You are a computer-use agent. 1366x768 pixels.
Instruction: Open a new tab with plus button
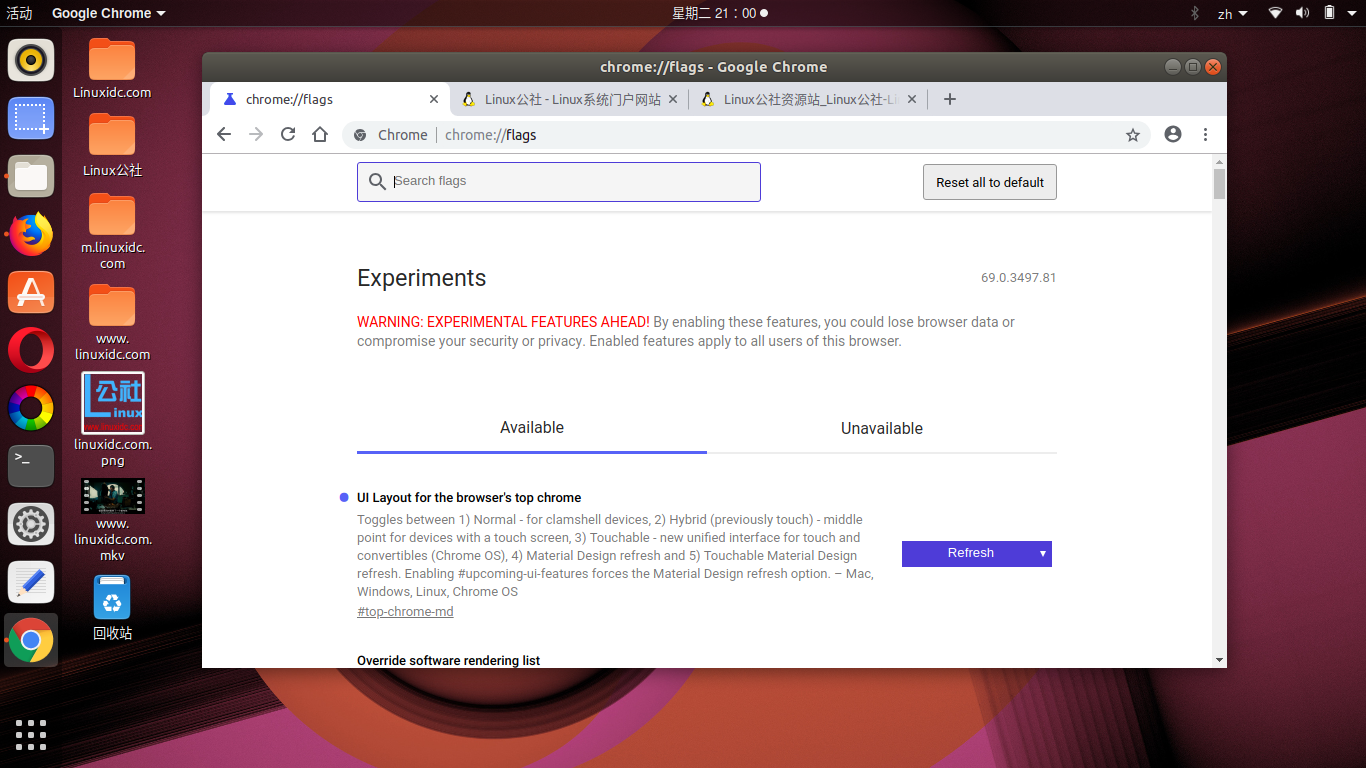(950, 99)
